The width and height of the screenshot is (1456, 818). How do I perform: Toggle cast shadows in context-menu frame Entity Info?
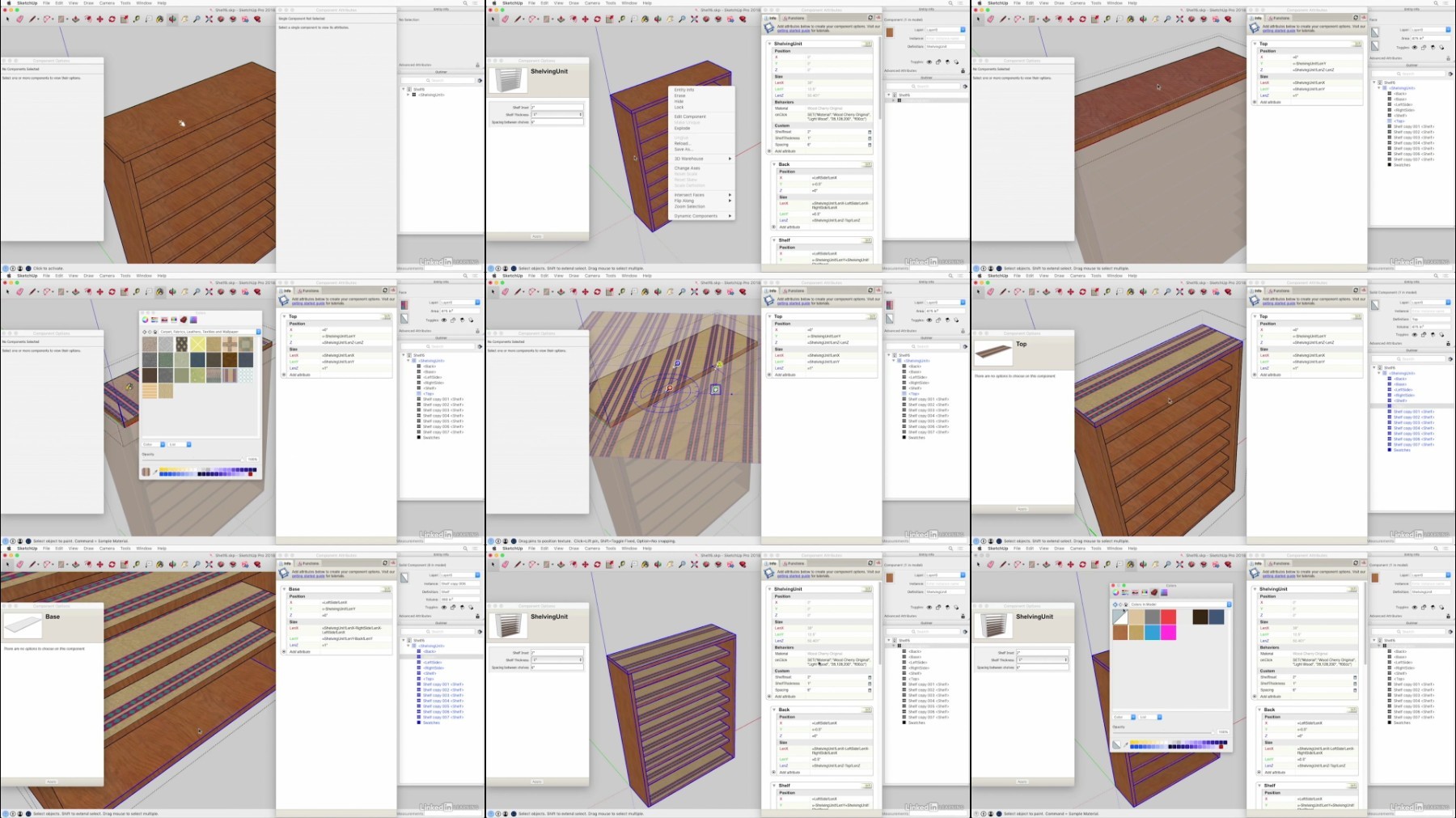pos(947,61)
